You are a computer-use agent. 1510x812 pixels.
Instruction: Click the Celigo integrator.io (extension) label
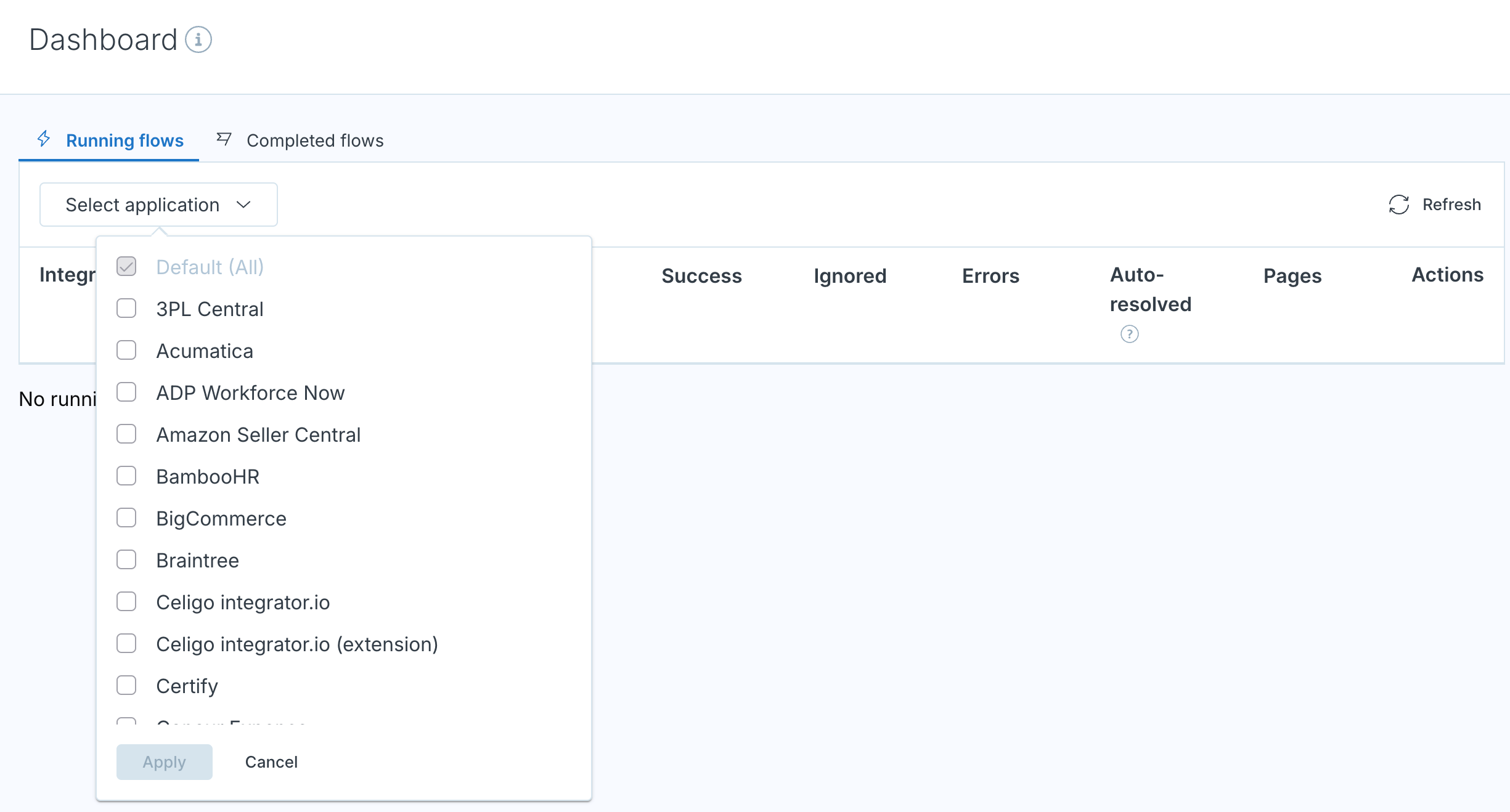point(297,644)
